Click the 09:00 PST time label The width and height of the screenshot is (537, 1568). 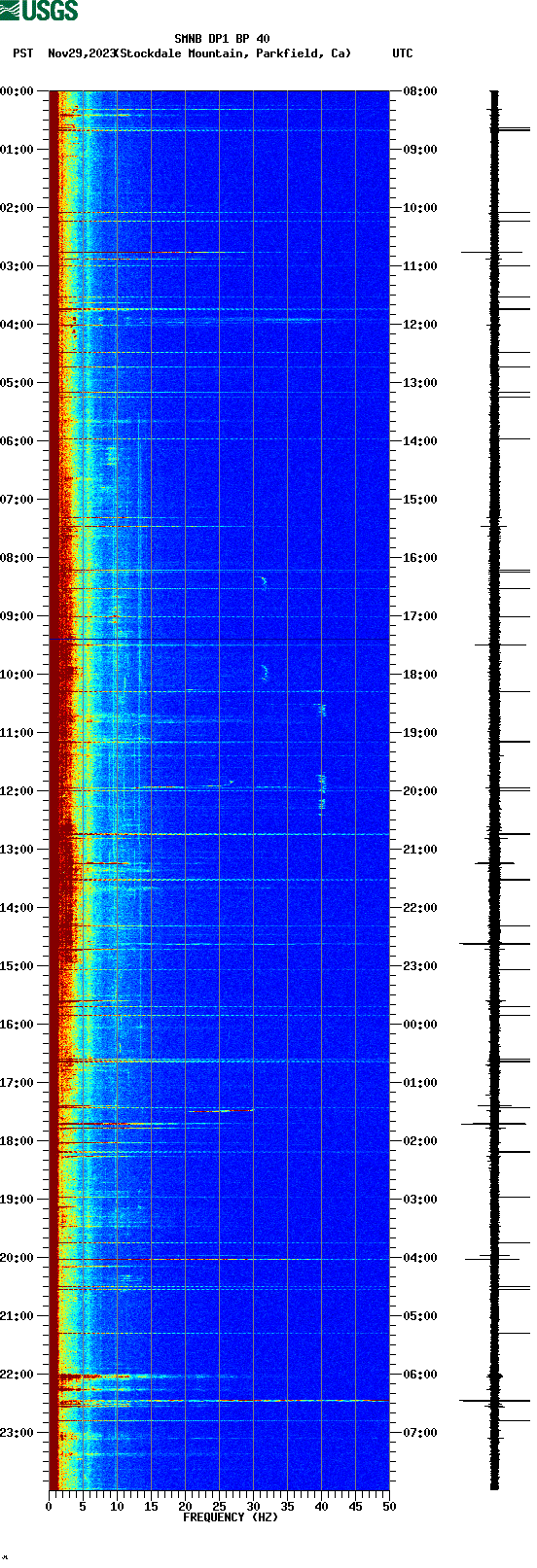pyautogui.click(x=18, y=616)
